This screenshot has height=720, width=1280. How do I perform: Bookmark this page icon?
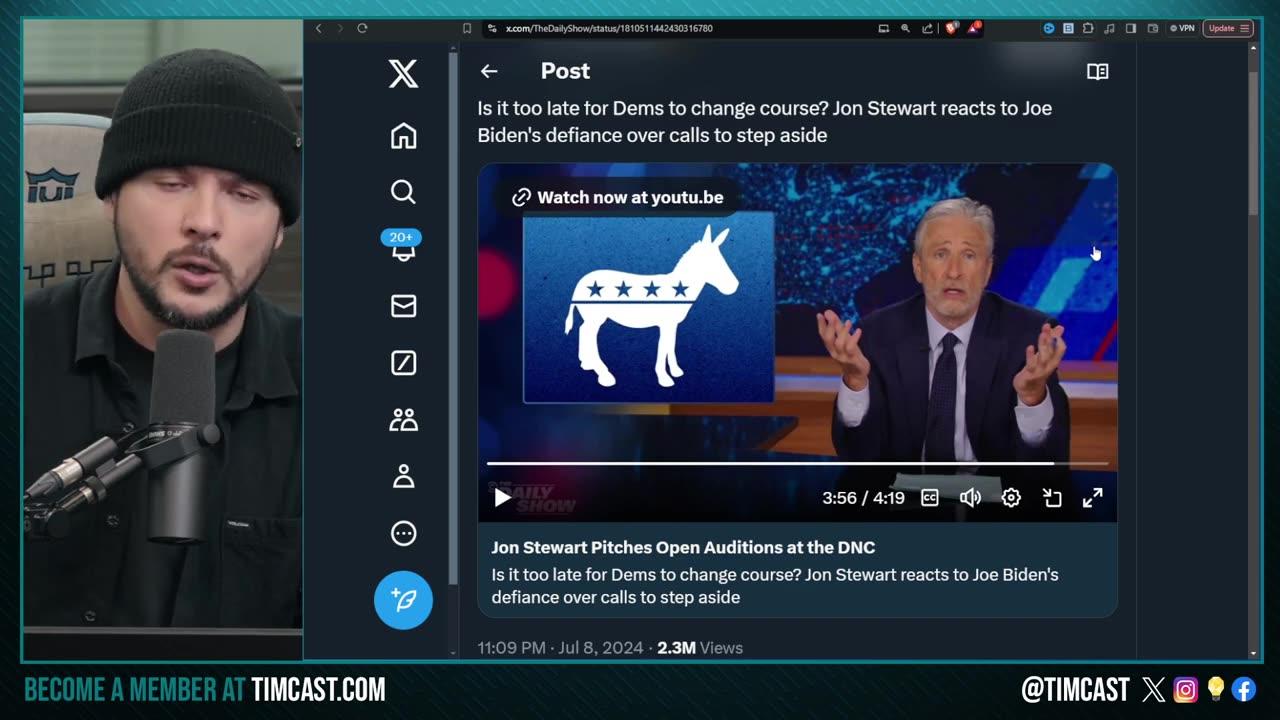(x=467, y=28)
